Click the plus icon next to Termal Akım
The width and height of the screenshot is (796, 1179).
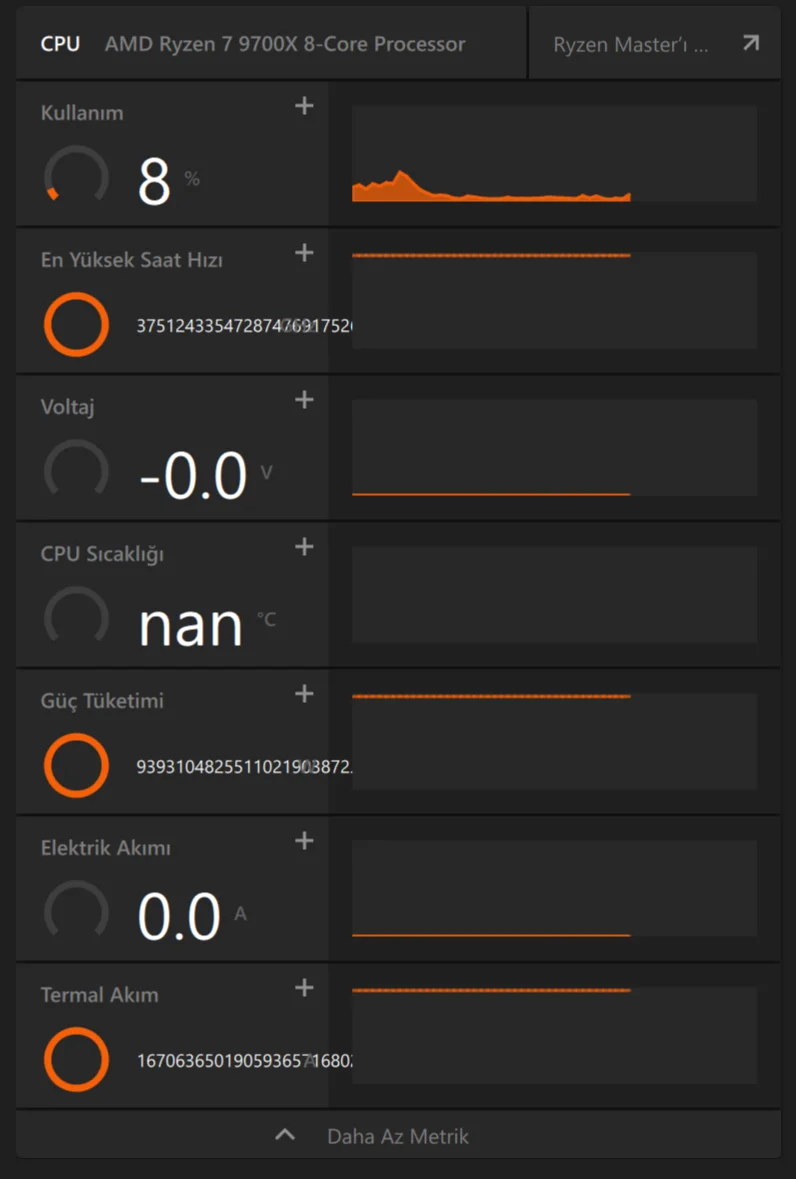[305, 988]
